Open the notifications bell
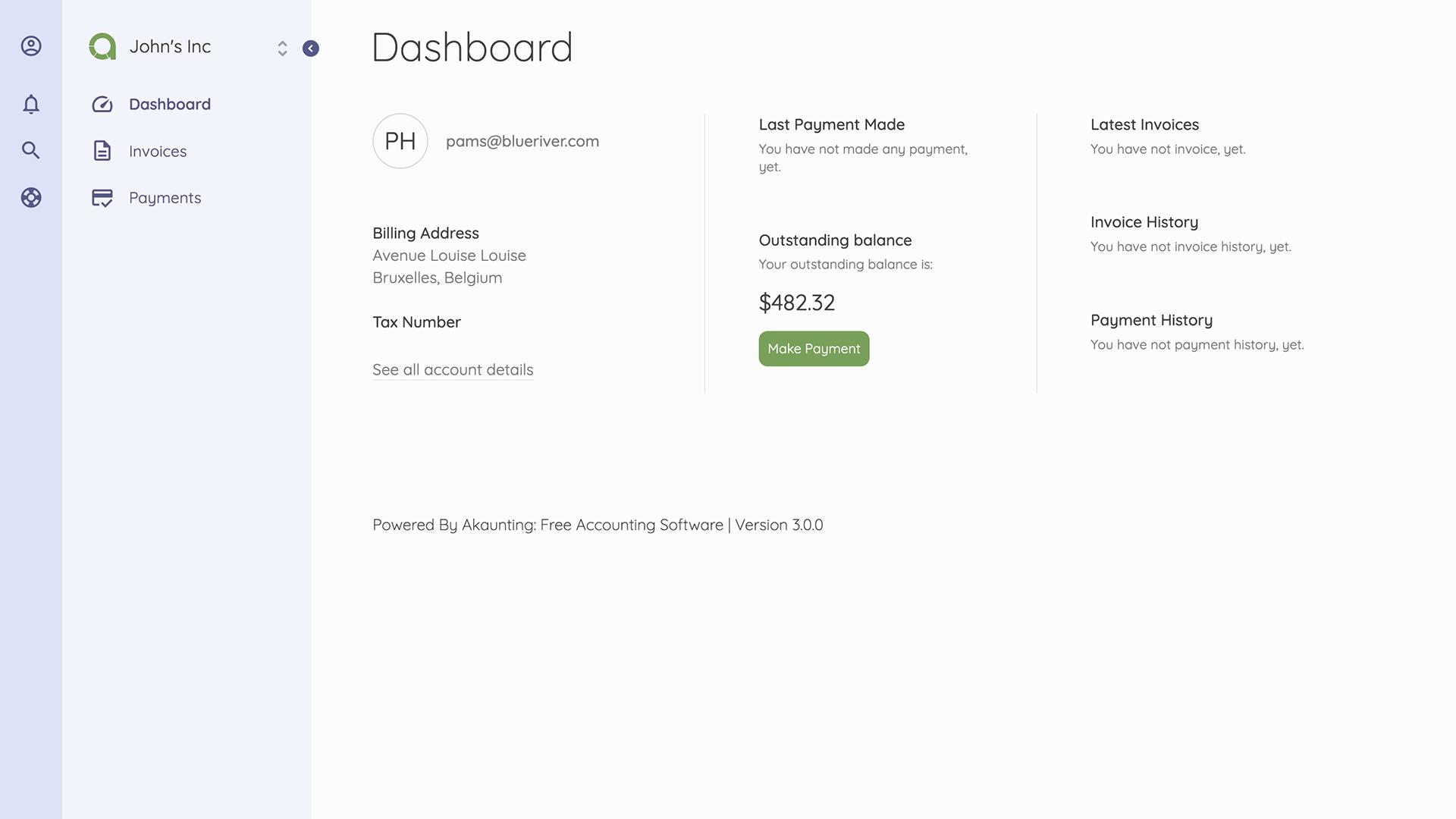 click(31, 104)
